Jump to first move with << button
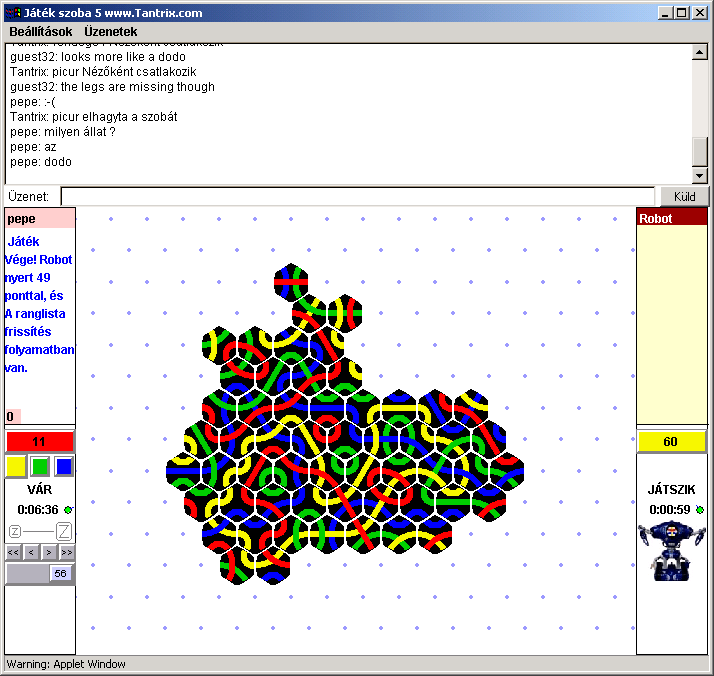Viewport: 714px width, 676px height. coord(13,552)
